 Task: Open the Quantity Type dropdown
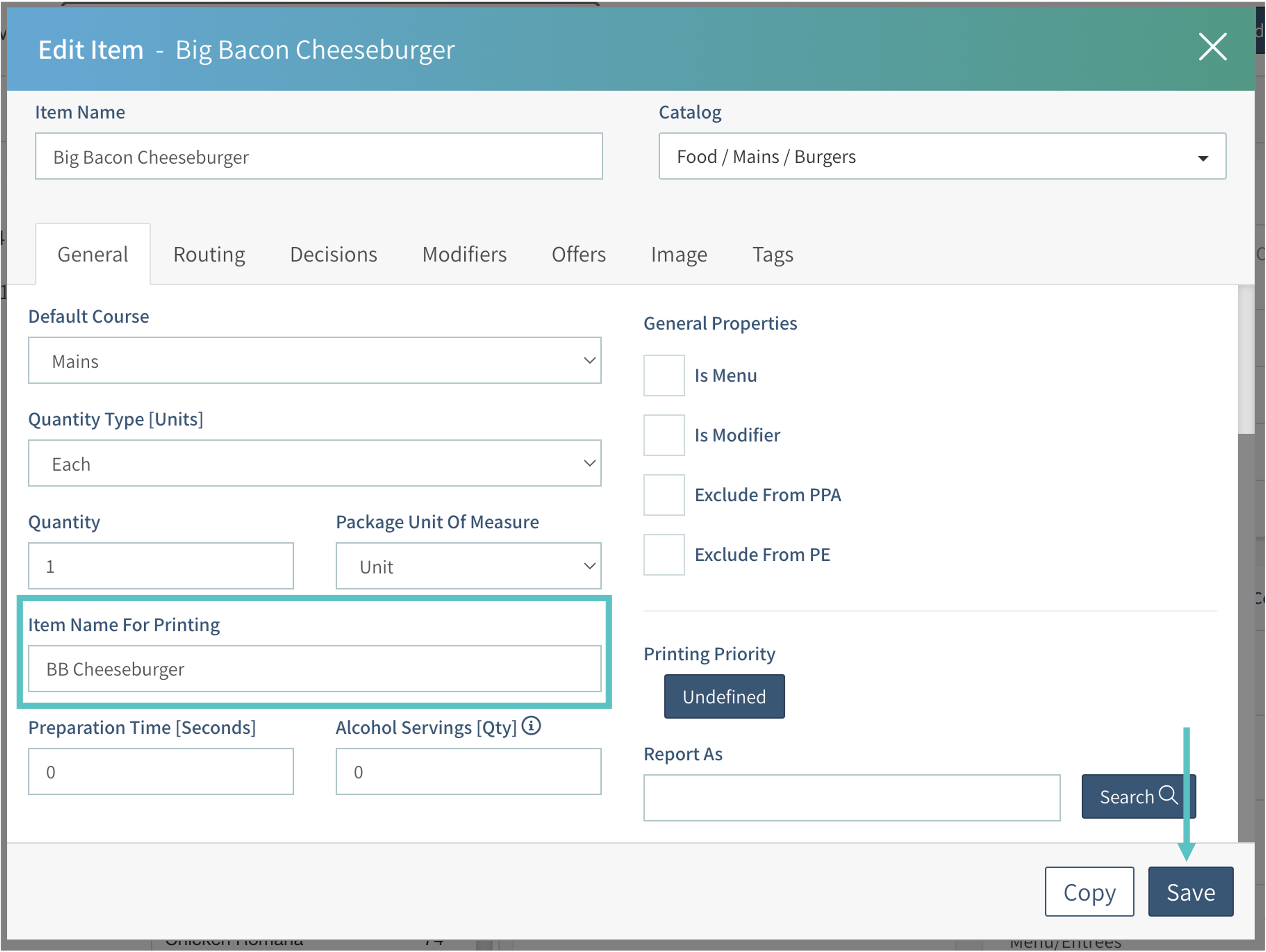(x=315, y=463)
